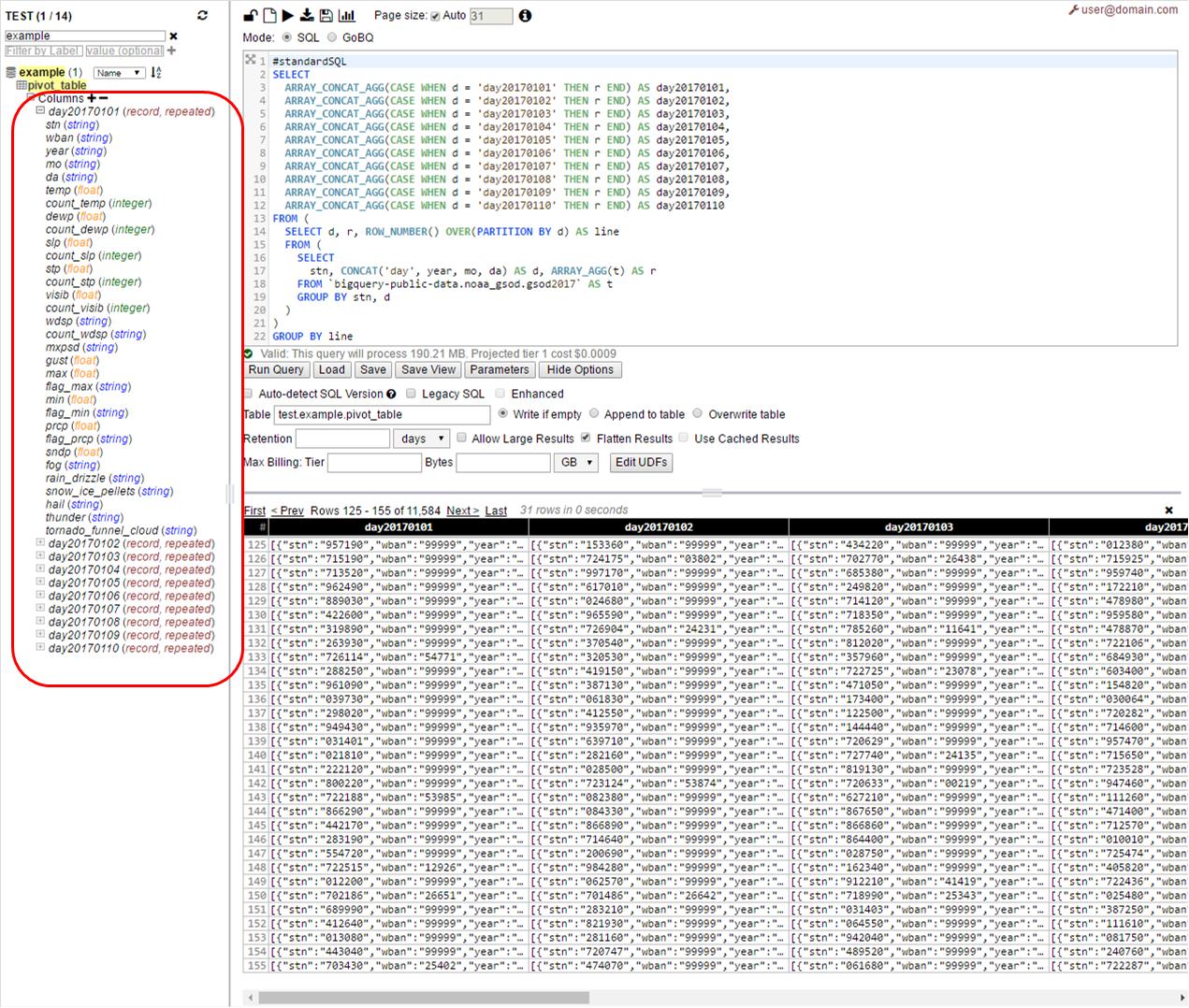Enable Auto-detect SQL Version

(249, 394)
